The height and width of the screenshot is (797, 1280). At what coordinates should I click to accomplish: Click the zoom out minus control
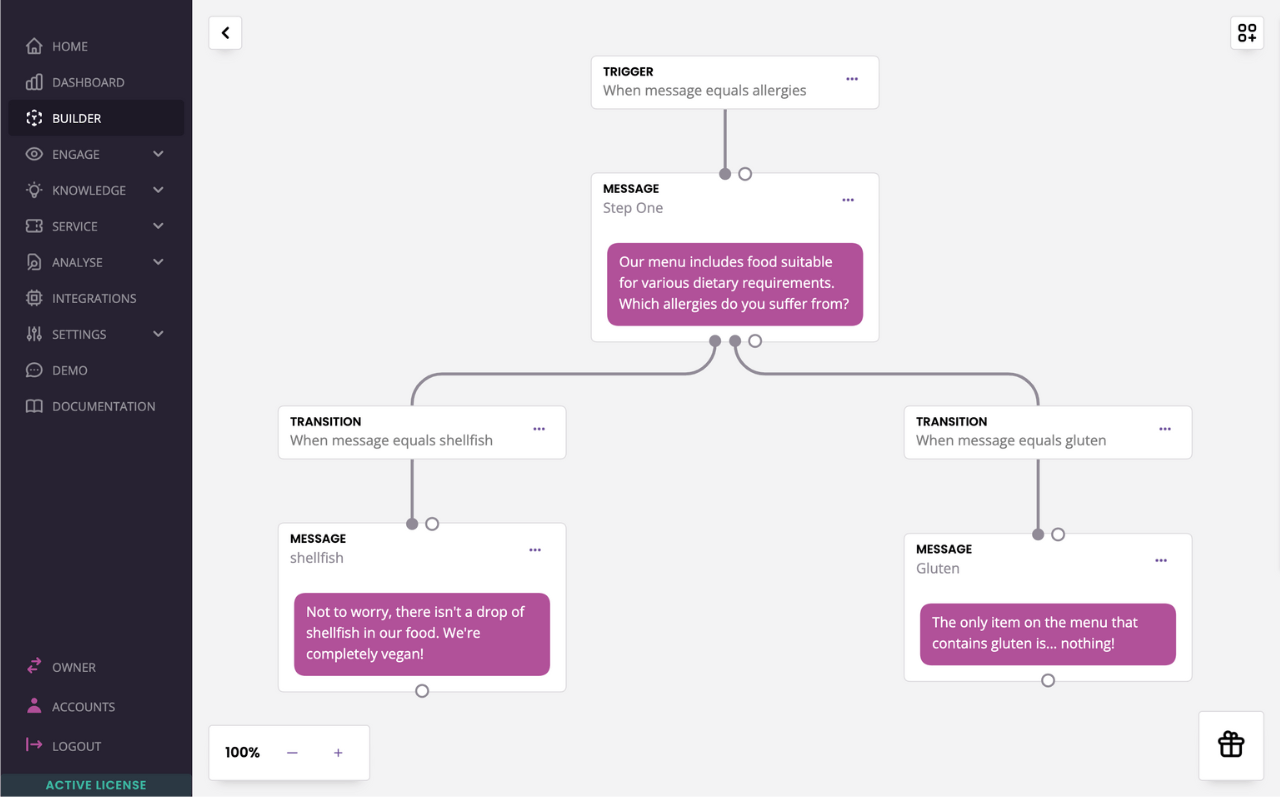click(292, 752)
